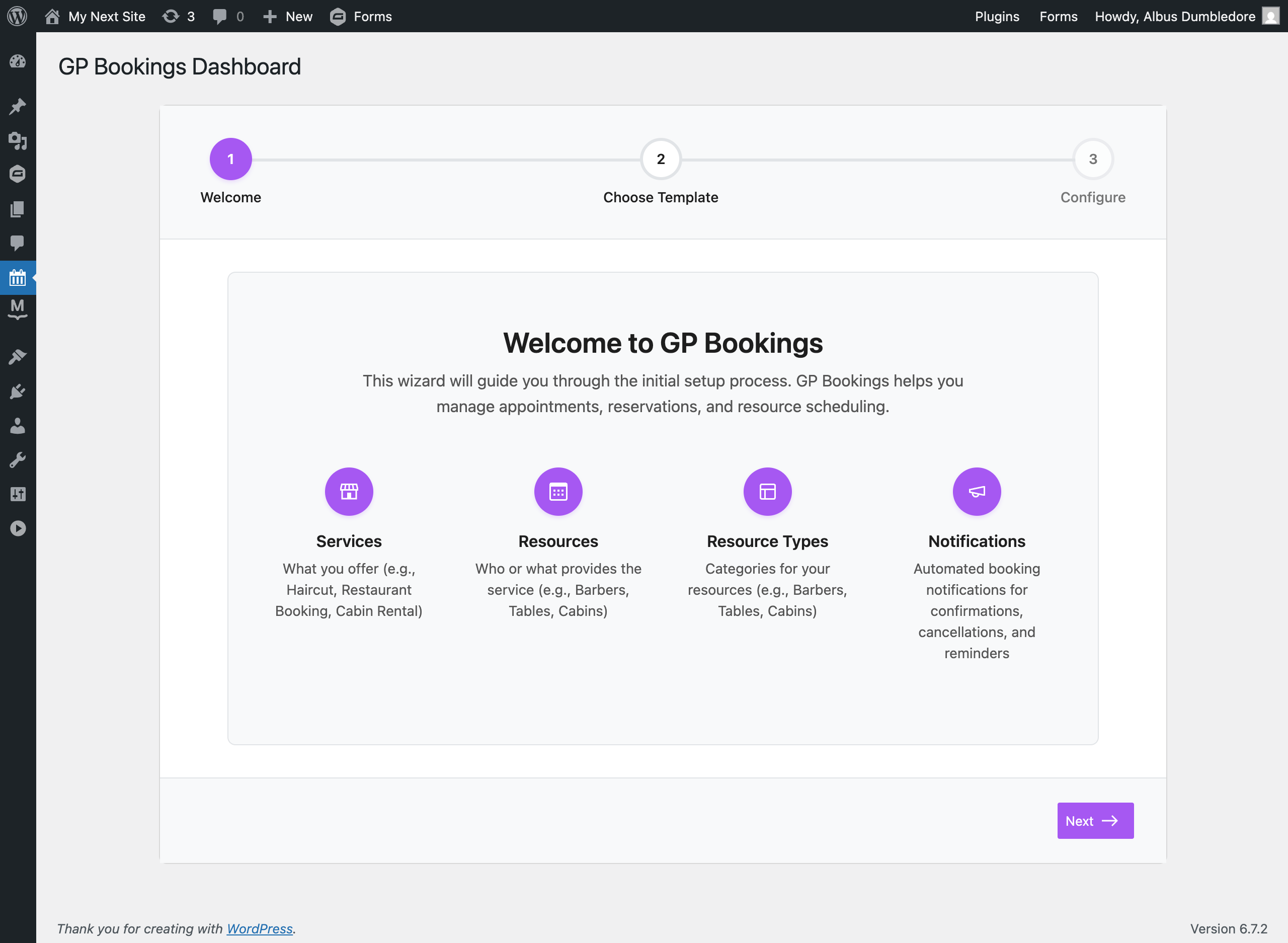
Task: Visit My Next Site home link
Action: coord(95,16)
